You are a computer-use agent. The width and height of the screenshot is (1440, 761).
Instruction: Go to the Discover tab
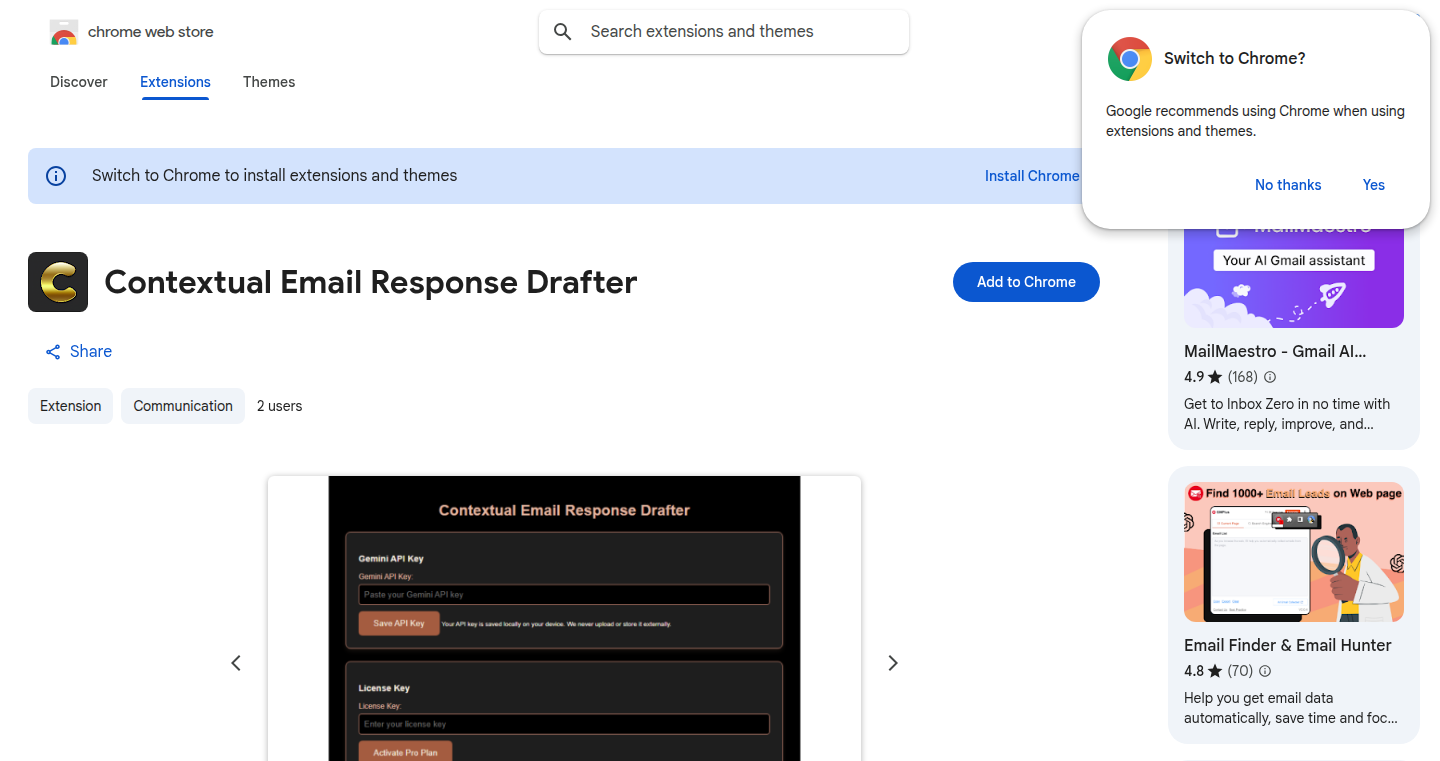click(x=79, y=82)
